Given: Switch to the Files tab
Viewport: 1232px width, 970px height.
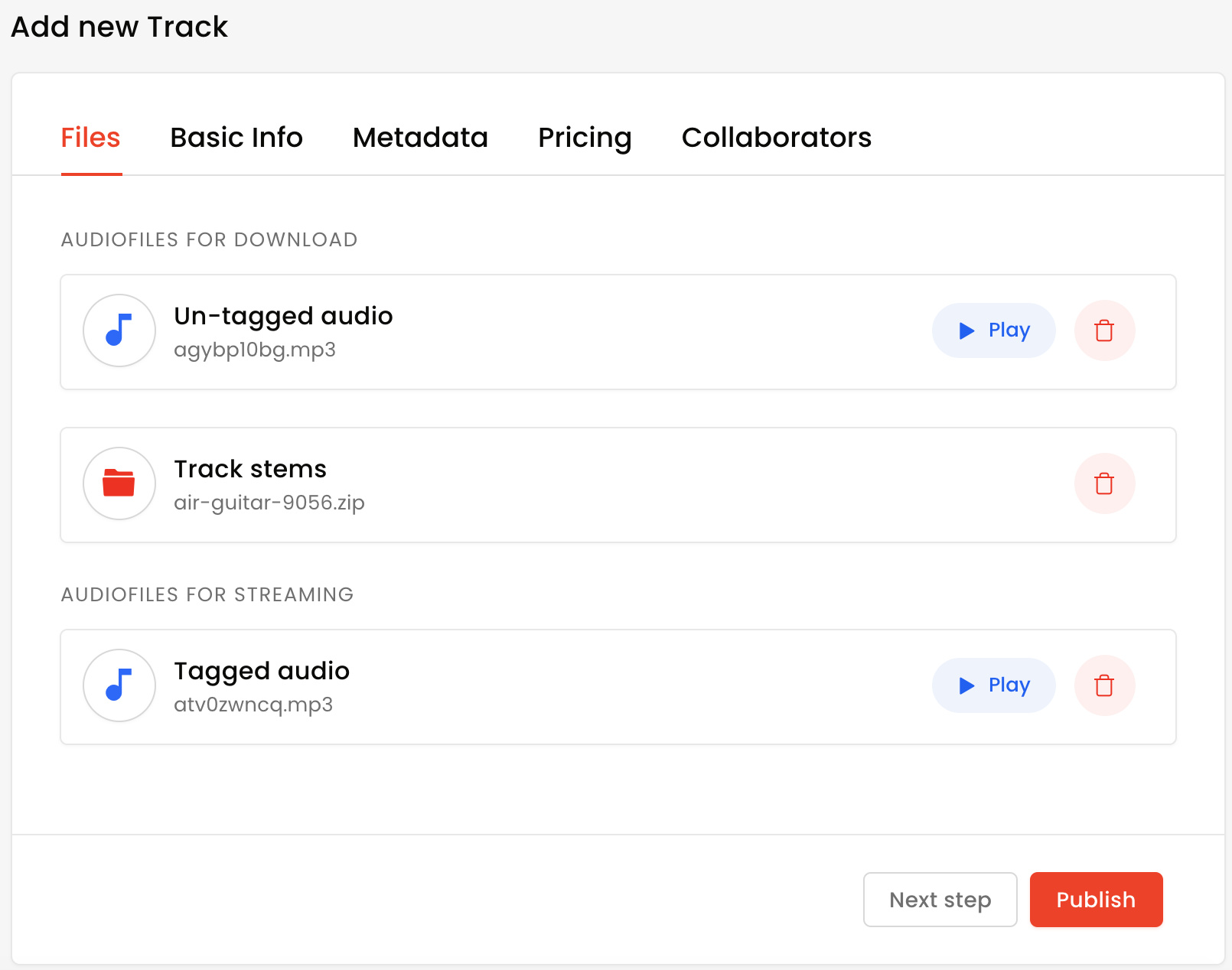Looking at the screenshot, I should (91, 138).
